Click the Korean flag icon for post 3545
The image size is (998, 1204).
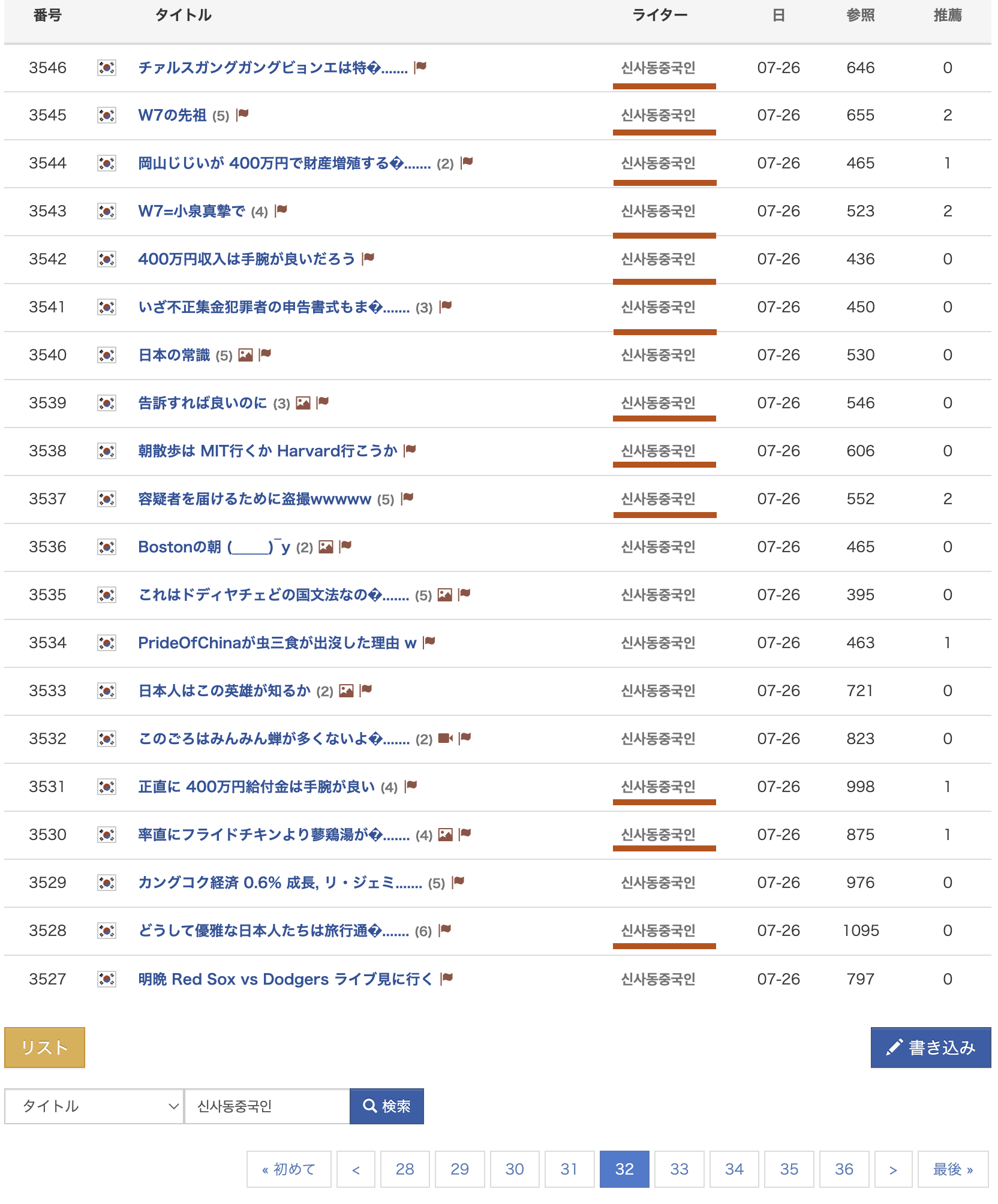[x=107, y=115]
